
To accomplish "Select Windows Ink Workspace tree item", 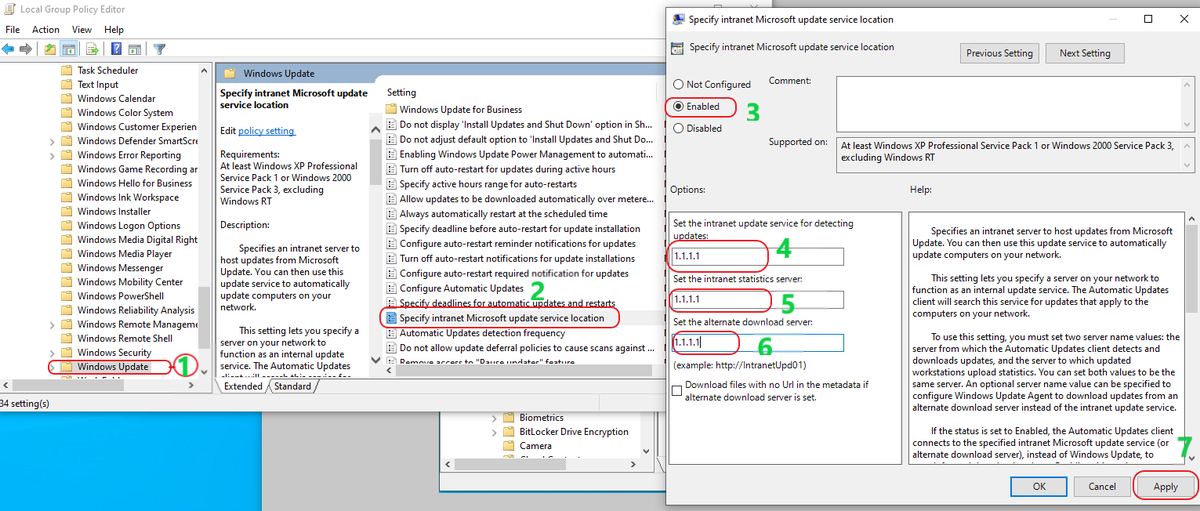I will pos(128,198).
